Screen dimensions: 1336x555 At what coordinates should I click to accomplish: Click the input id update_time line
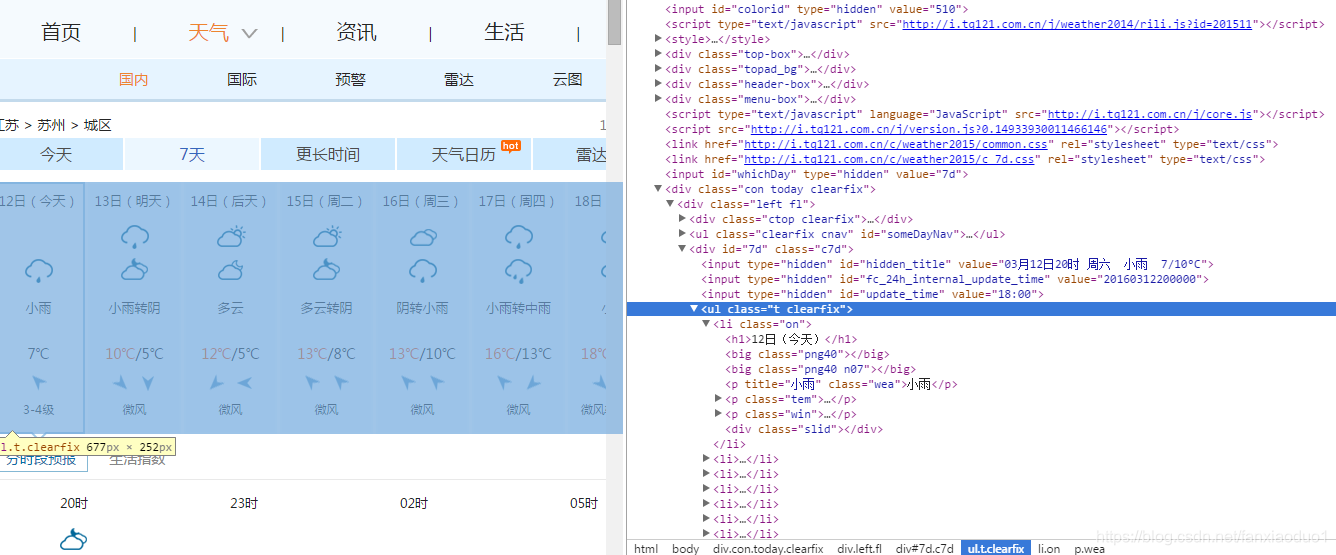(873, 294)
